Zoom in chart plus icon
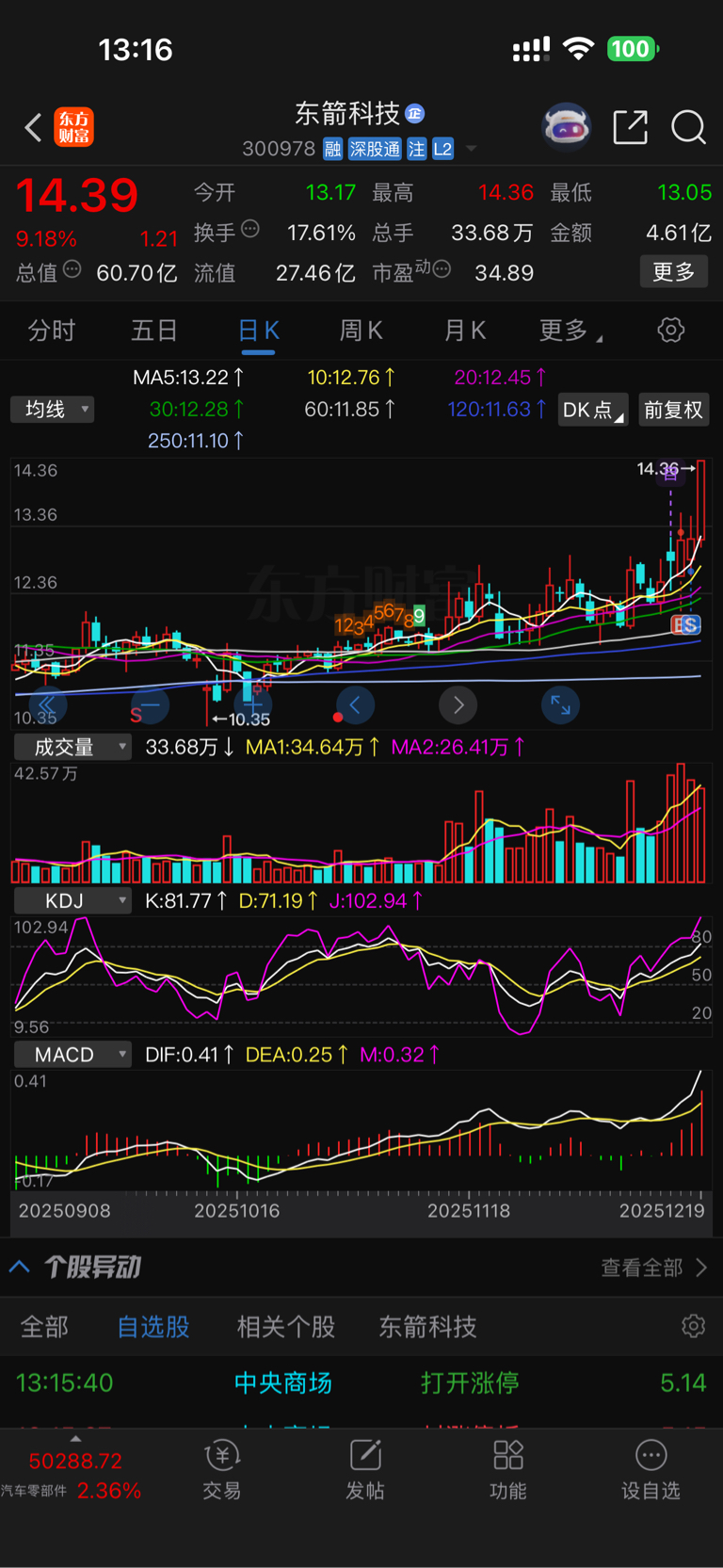Screen dimensions: 723x1568 (252, 704)
